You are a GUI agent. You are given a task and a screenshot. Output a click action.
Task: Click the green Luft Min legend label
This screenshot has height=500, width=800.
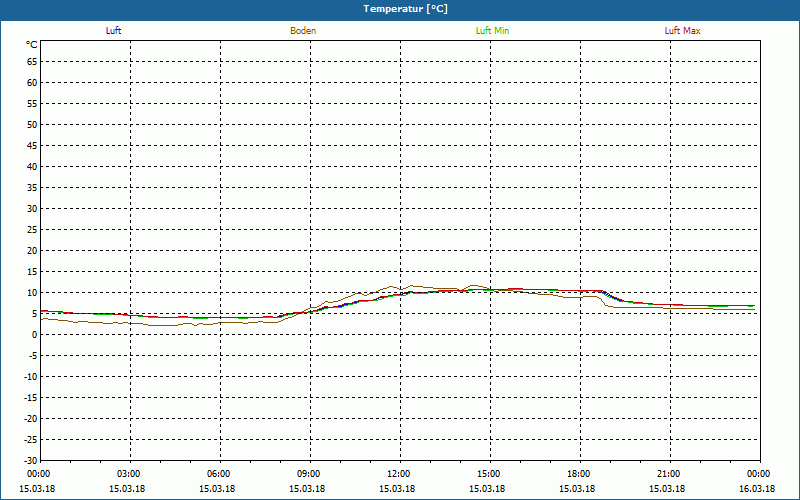pyautogui.click(x=492, y=31)
